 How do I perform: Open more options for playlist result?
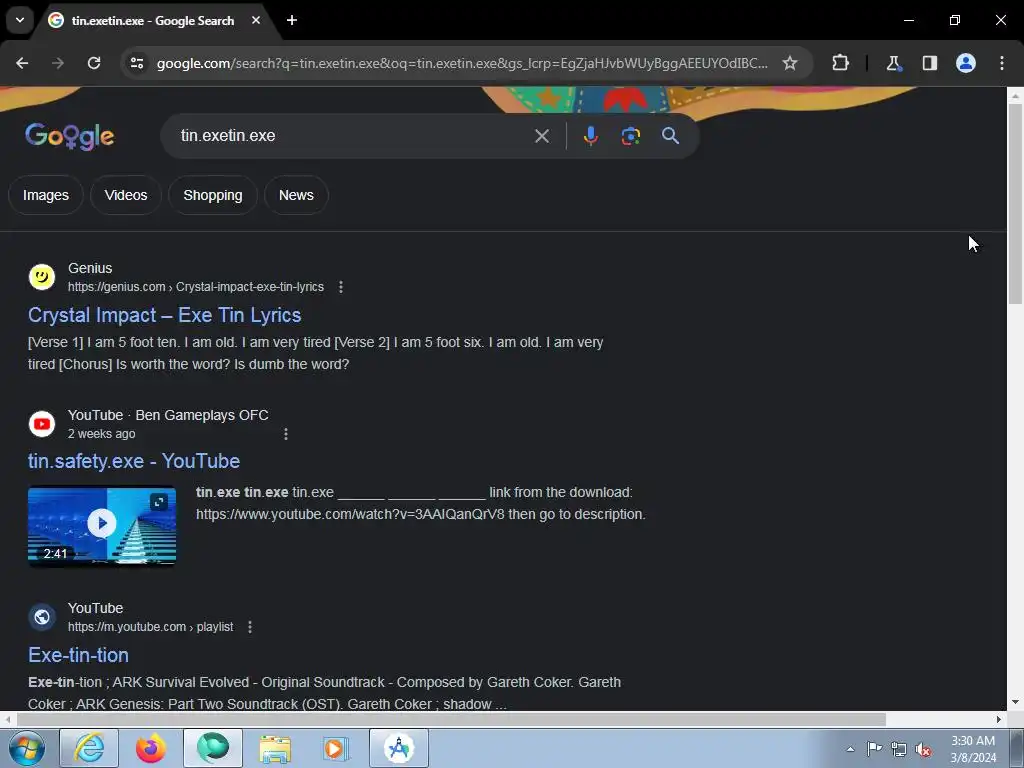click(x=249, y=627)
